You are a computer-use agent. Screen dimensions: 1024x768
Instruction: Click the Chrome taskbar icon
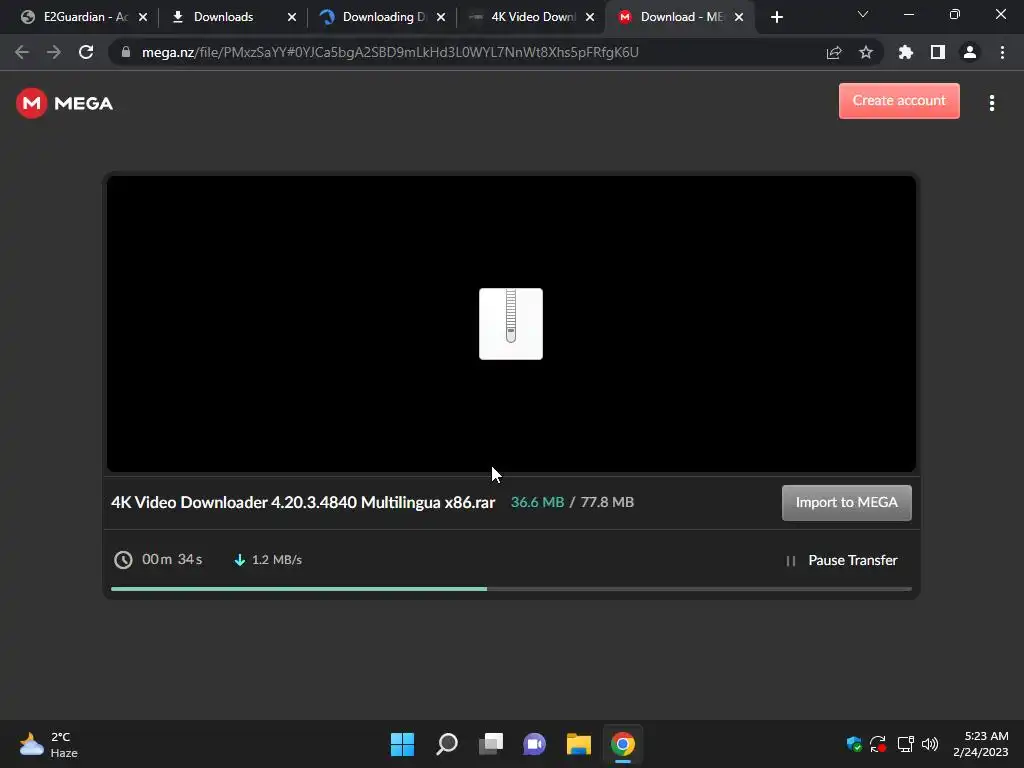coord(623,744)
